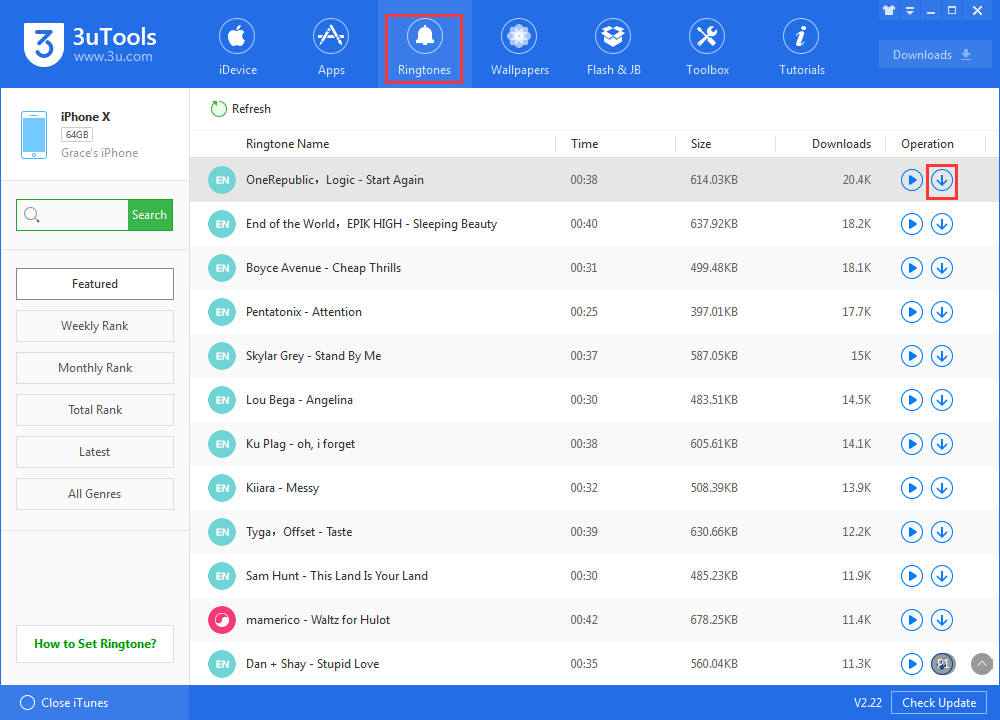Open the Wallpapers section

click(x=519, y=46)
